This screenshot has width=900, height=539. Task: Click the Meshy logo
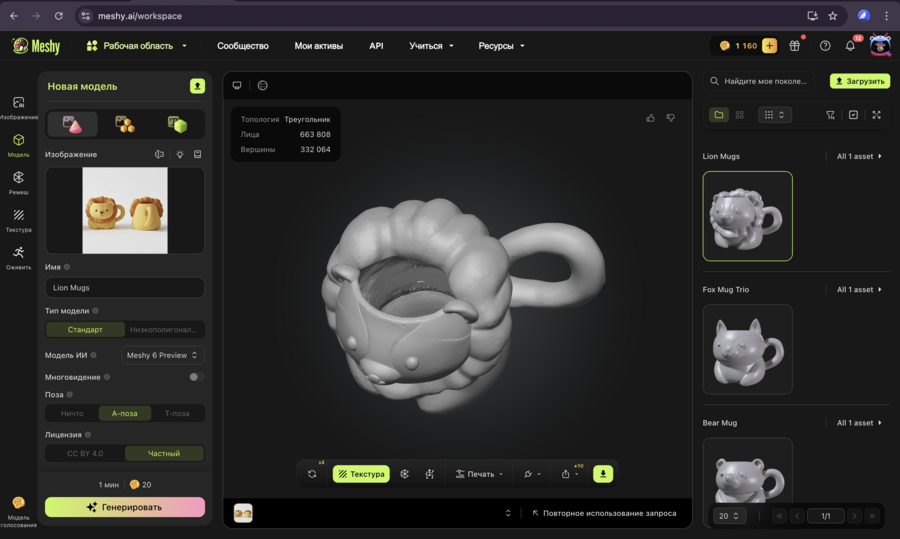point(36,46)
